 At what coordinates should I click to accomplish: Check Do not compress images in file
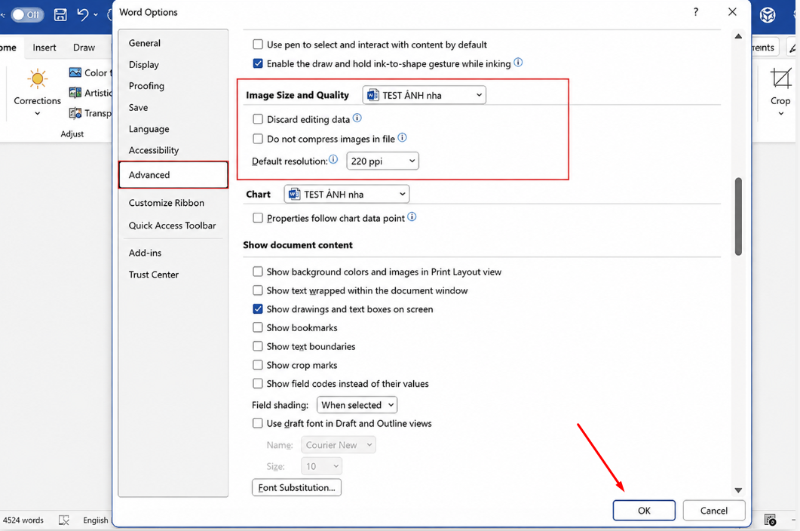click(x=258, y=139)
